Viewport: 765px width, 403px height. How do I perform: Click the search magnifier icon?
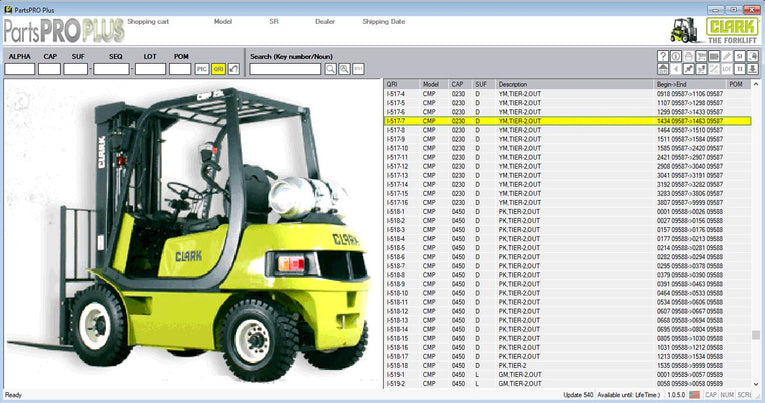(x=330, y=69)
